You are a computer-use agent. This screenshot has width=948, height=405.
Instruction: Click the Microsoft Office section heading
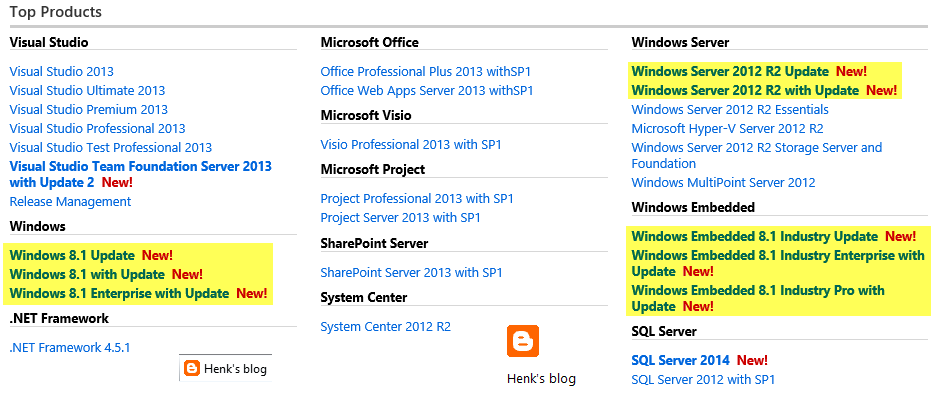(x=369, y=42)
